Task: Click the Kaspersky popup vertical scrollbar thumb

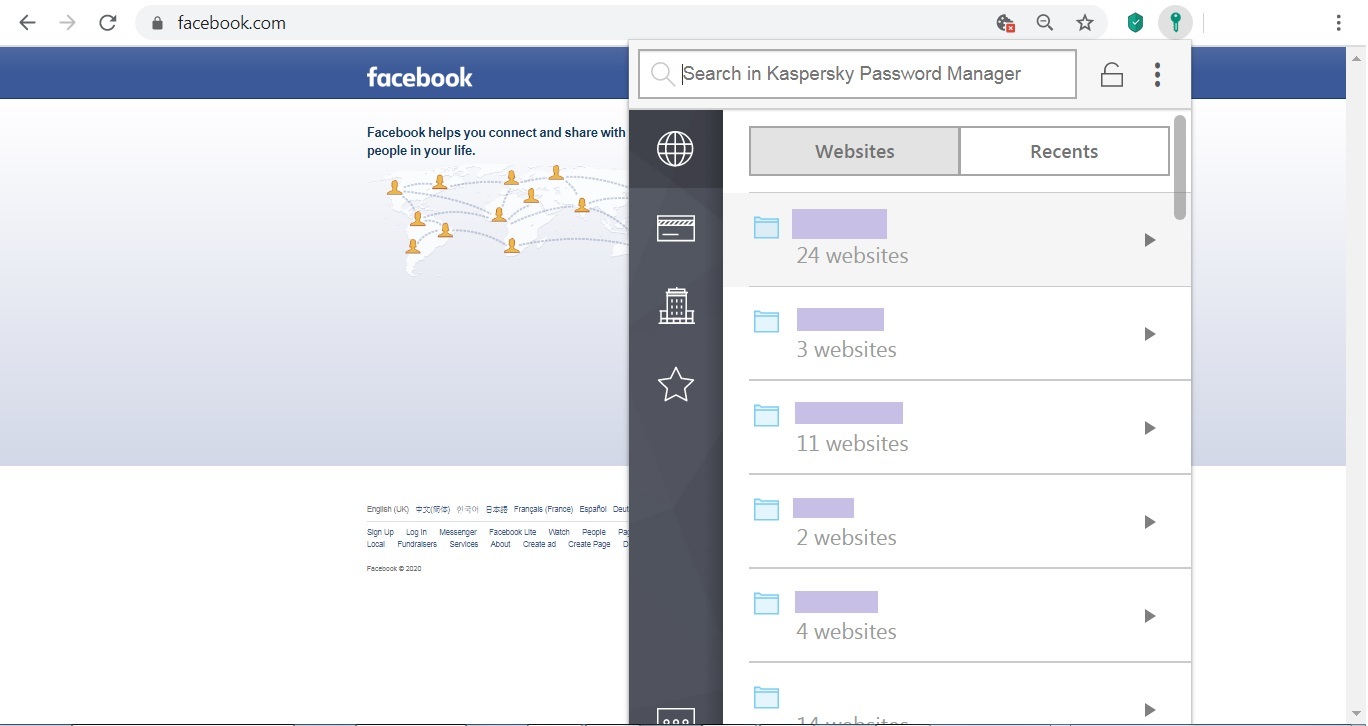Action: pos(1180,167)
